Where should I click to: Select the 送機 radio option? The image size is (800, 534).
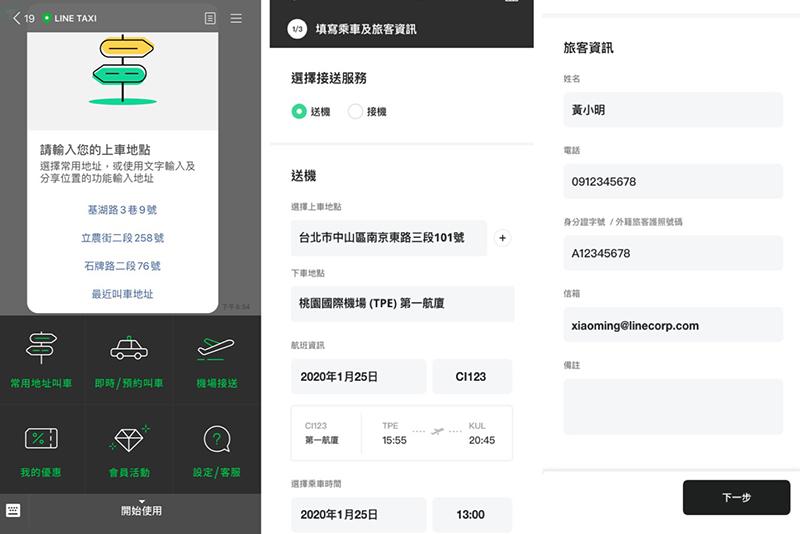299,112
